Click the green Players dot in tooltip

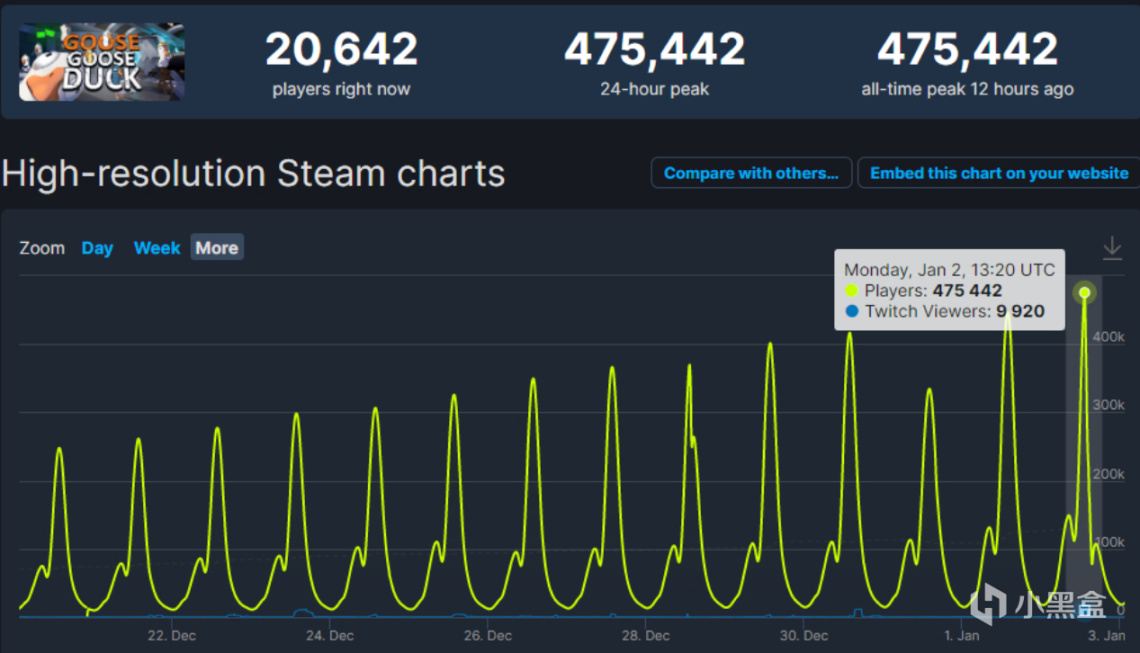point(852,291)
